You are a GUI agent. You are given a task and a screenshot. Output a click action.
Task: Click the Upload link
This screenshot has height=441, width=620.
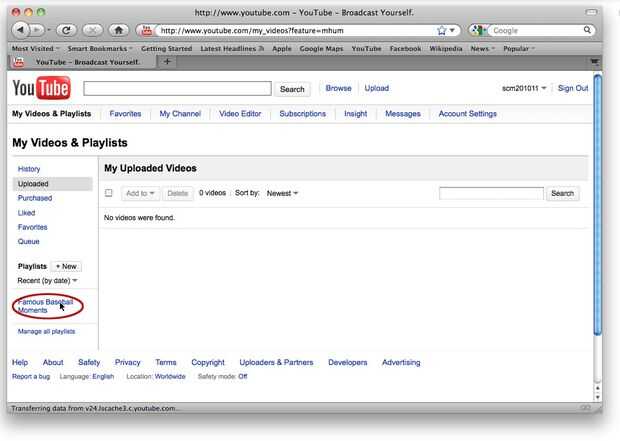pyautogui.click(x=376, y=88)
